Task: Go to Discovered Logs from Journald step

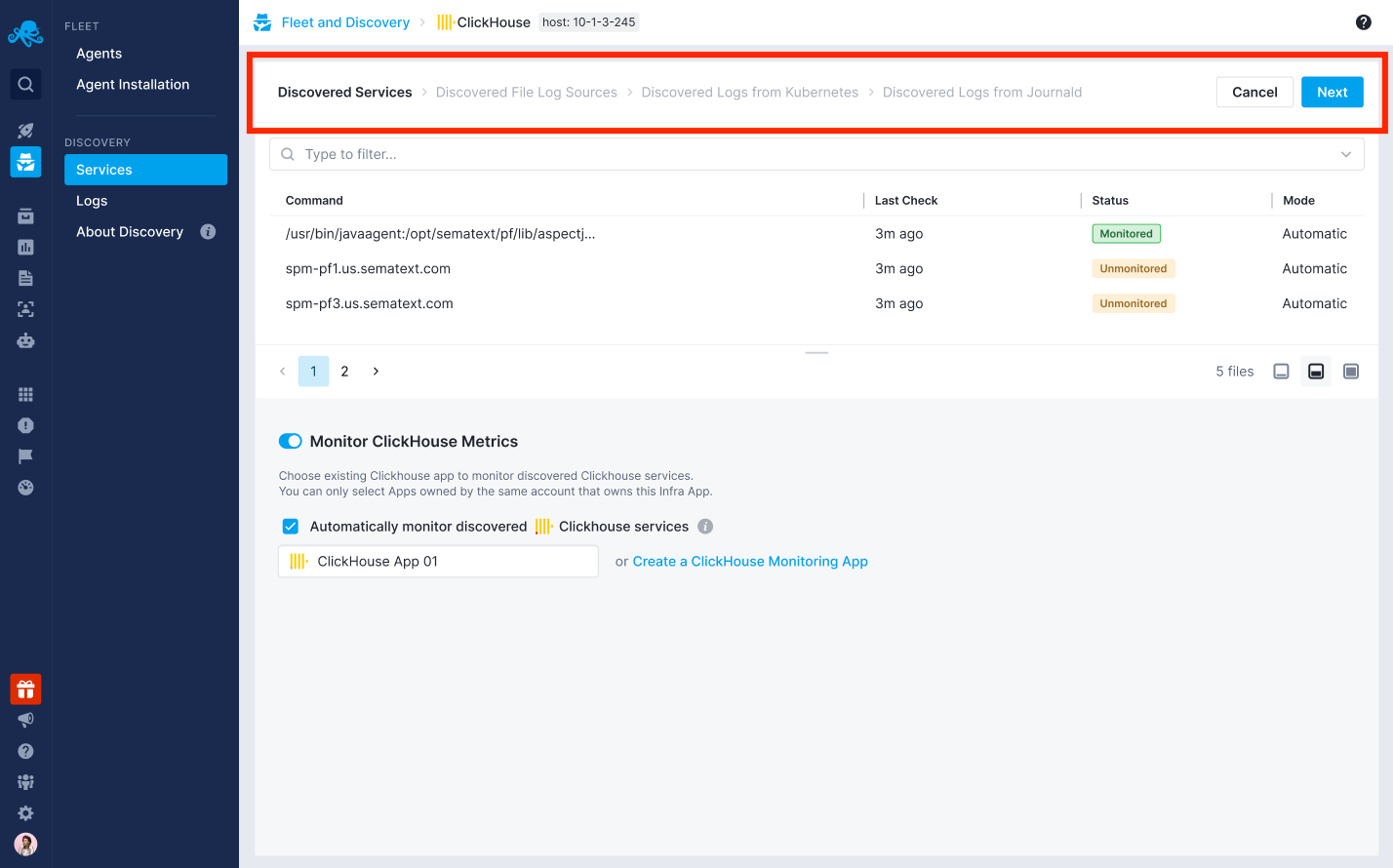Action: tap(982, 93)
